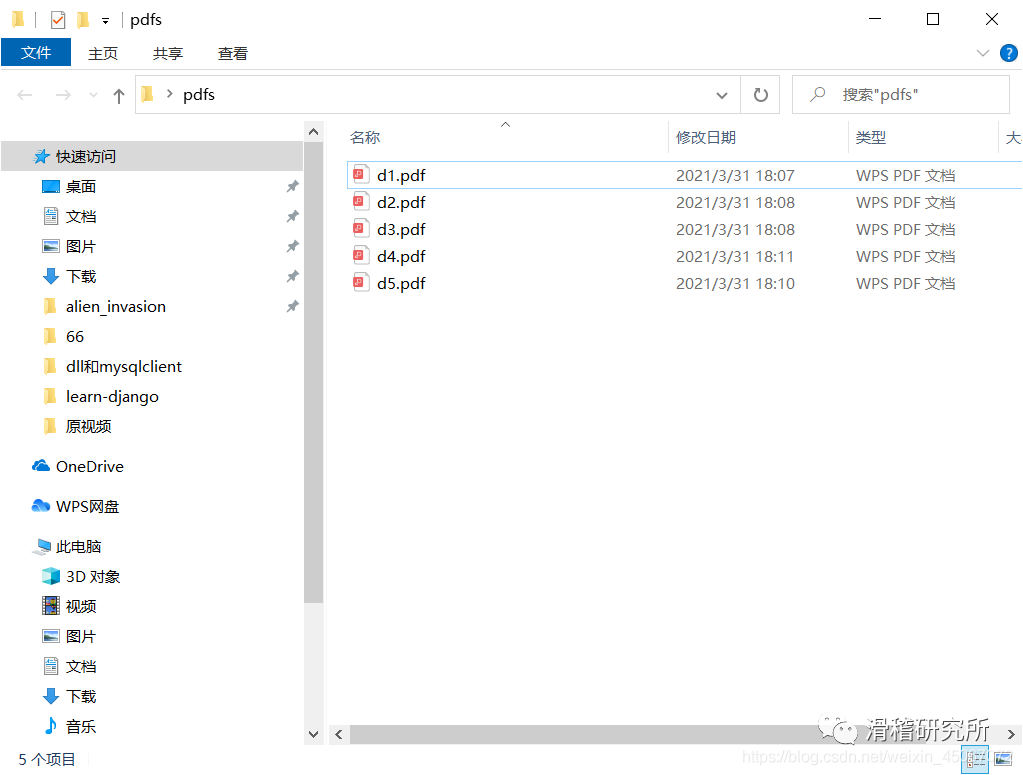Select the d4.pdf file
Screen dimensions: 1023x775
click(401, 256)
